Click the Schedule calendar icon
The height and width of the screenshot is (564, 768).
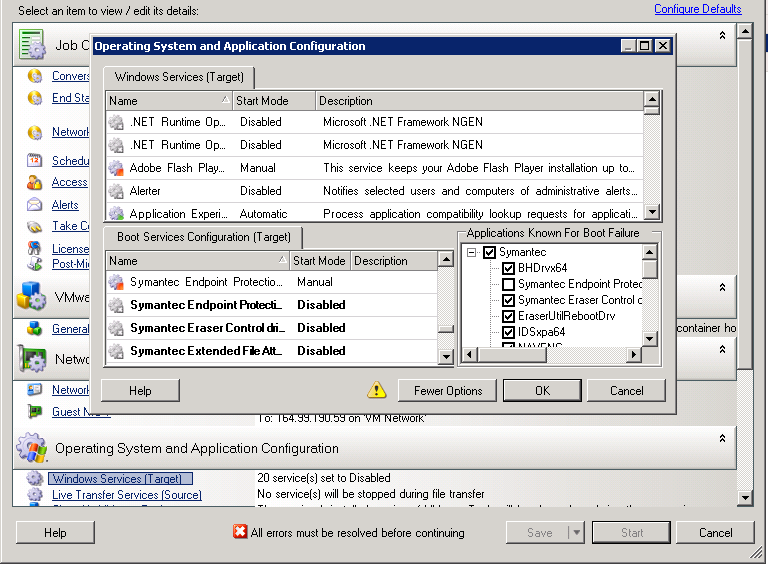tap(34, 161)
